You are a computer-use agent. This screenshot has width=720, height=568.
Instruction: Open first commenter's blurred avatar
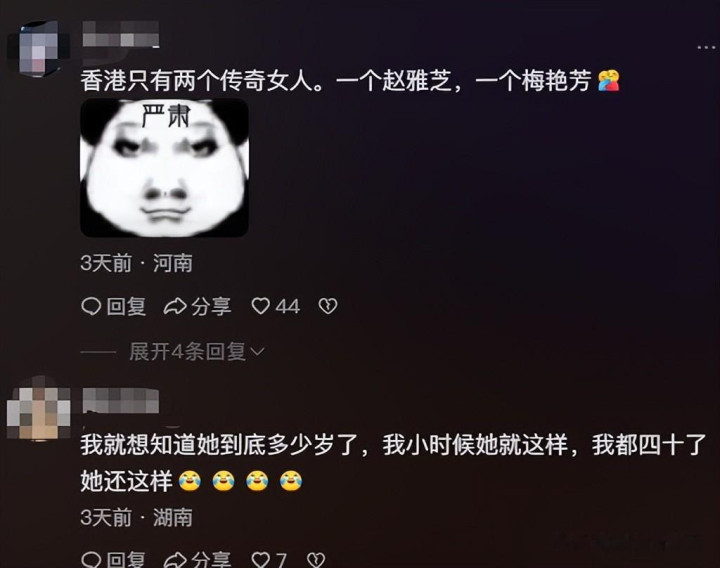(39, 49)
